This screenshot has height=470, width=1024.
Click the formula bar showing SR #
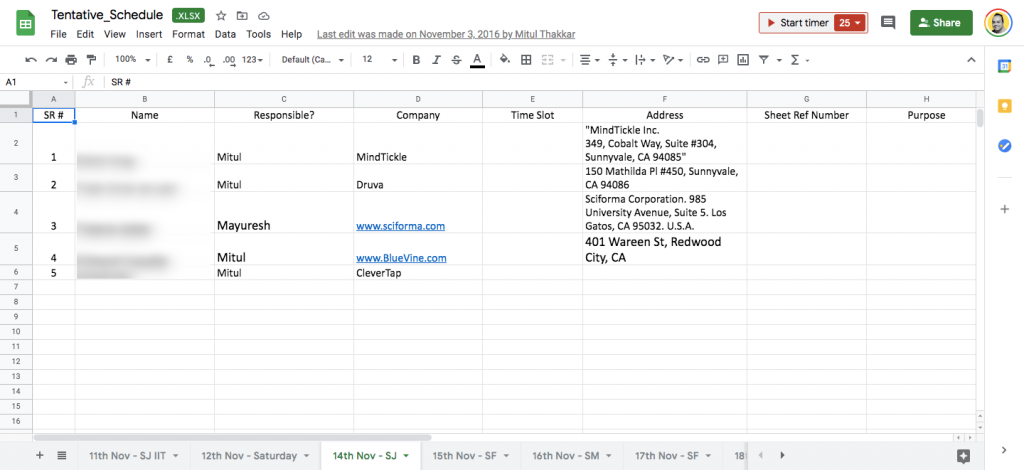[x=545, y=82]
